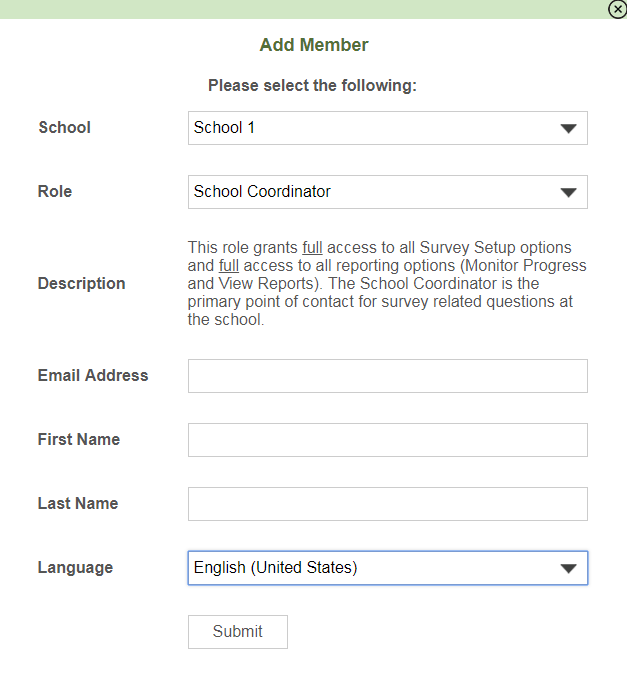This screenshot has width=627, height=684.
Task: Select the Last Name input box
Action: [387, 504]
